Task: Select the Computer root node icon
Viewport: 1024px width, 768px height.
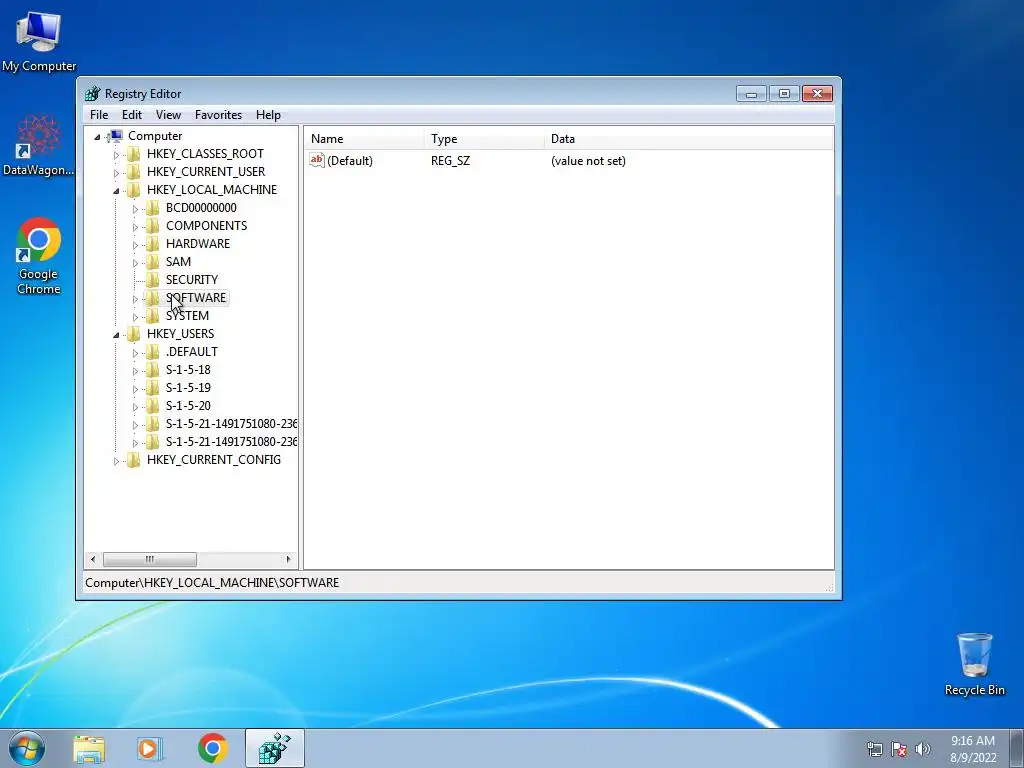Action: tap(115, 136)
